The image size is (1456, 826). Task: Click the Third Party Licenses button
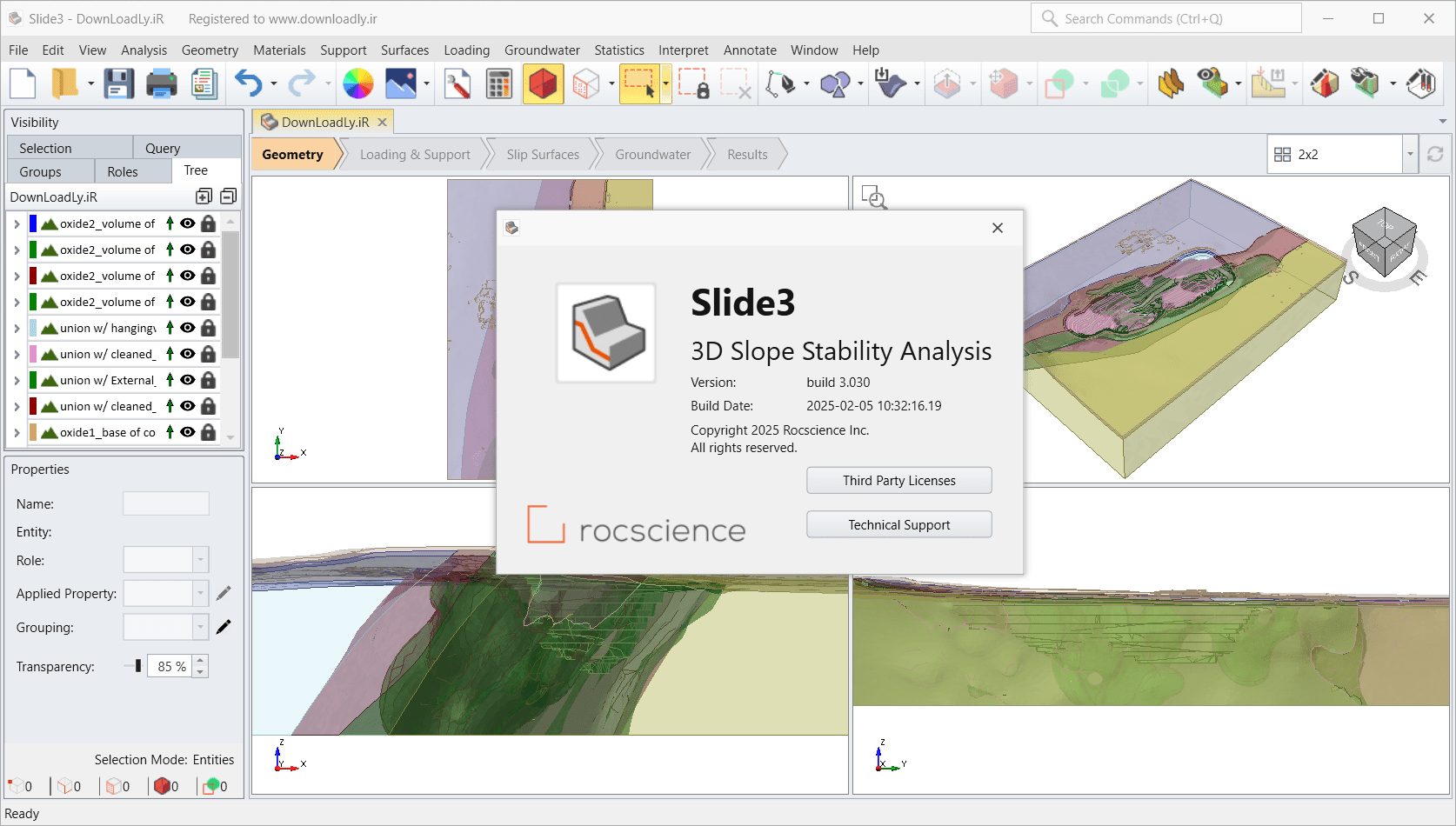pyautogui.click(x=899, y=480)
